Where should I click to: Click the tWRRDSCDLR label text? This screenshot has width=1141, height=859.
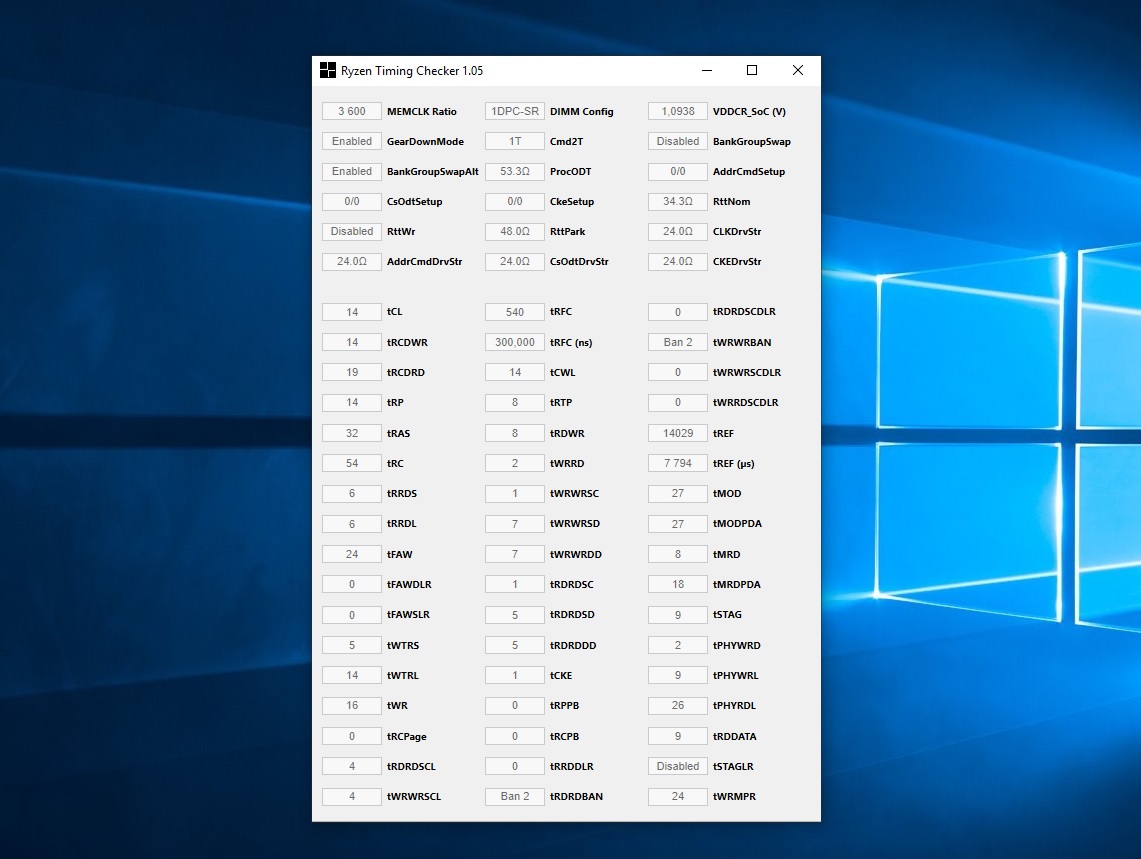pos(746,402)
